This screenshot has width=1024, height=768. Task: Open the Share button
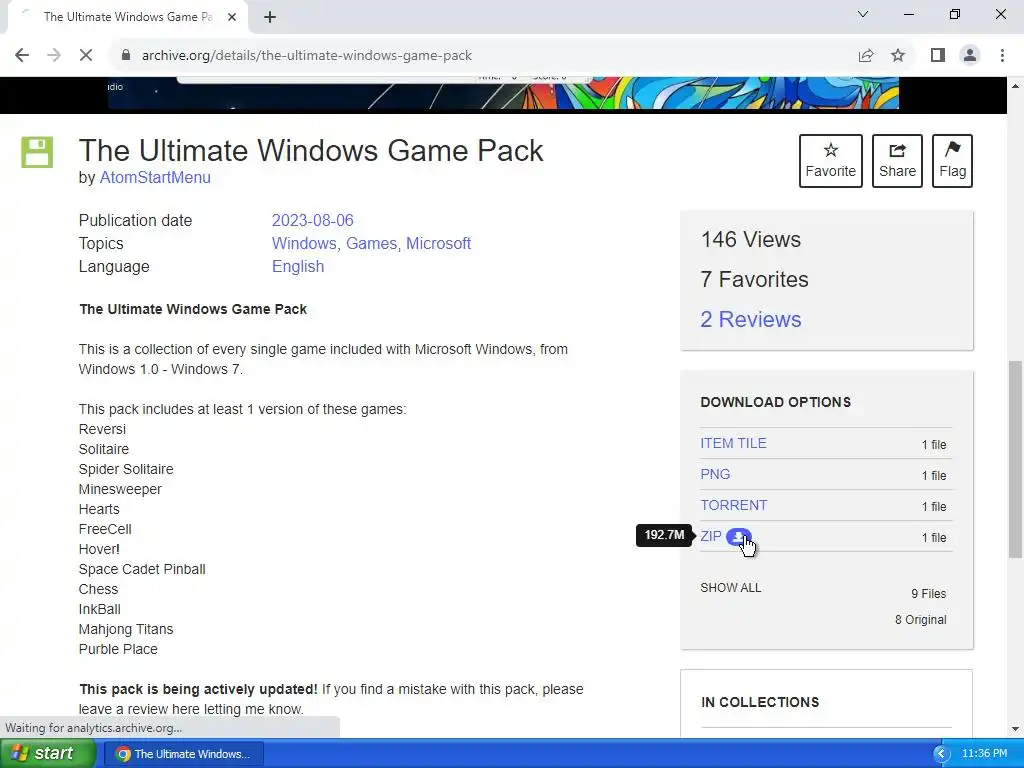897,161
